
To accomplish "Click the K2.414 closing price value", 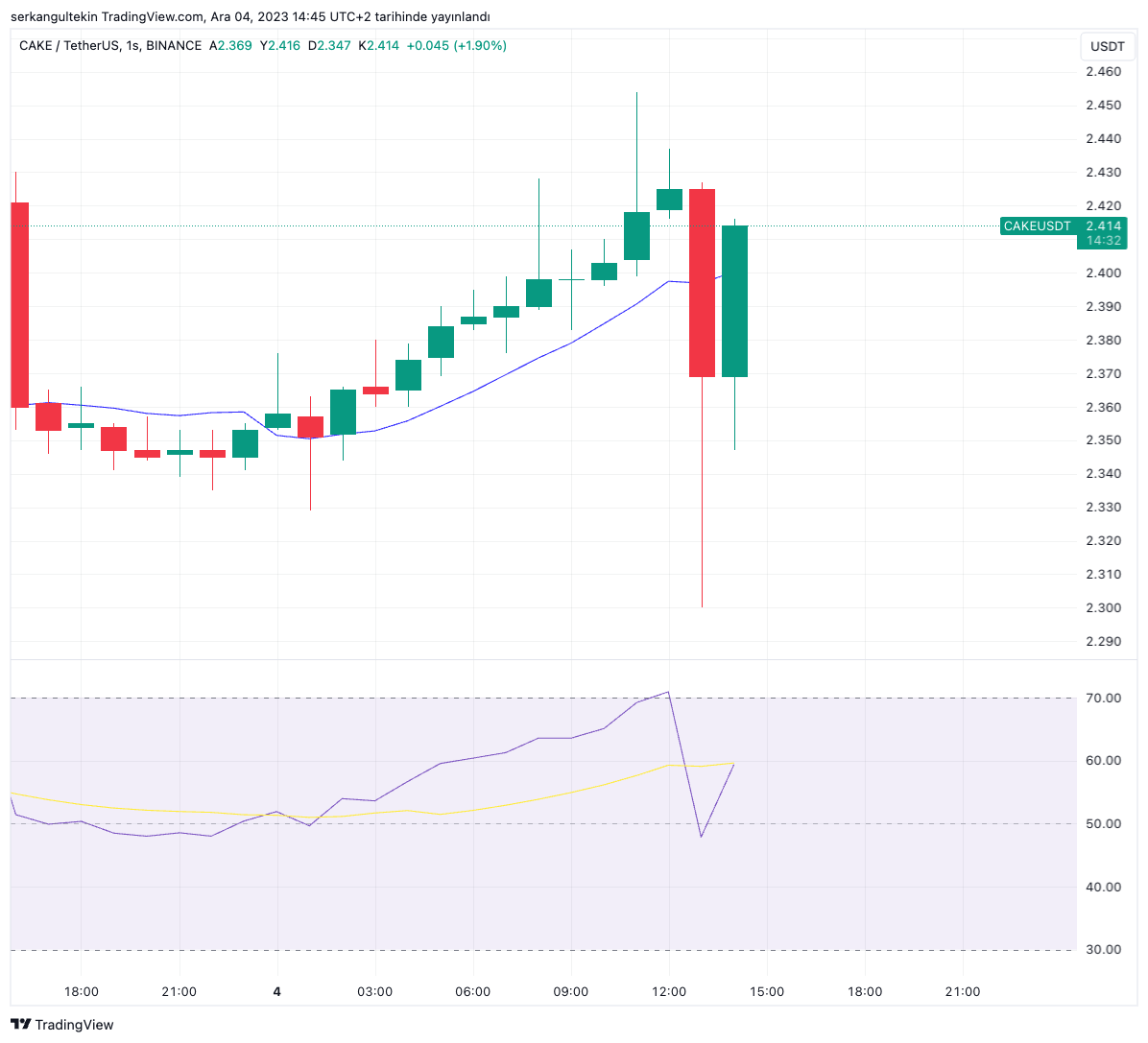I will tap(378, 45).
